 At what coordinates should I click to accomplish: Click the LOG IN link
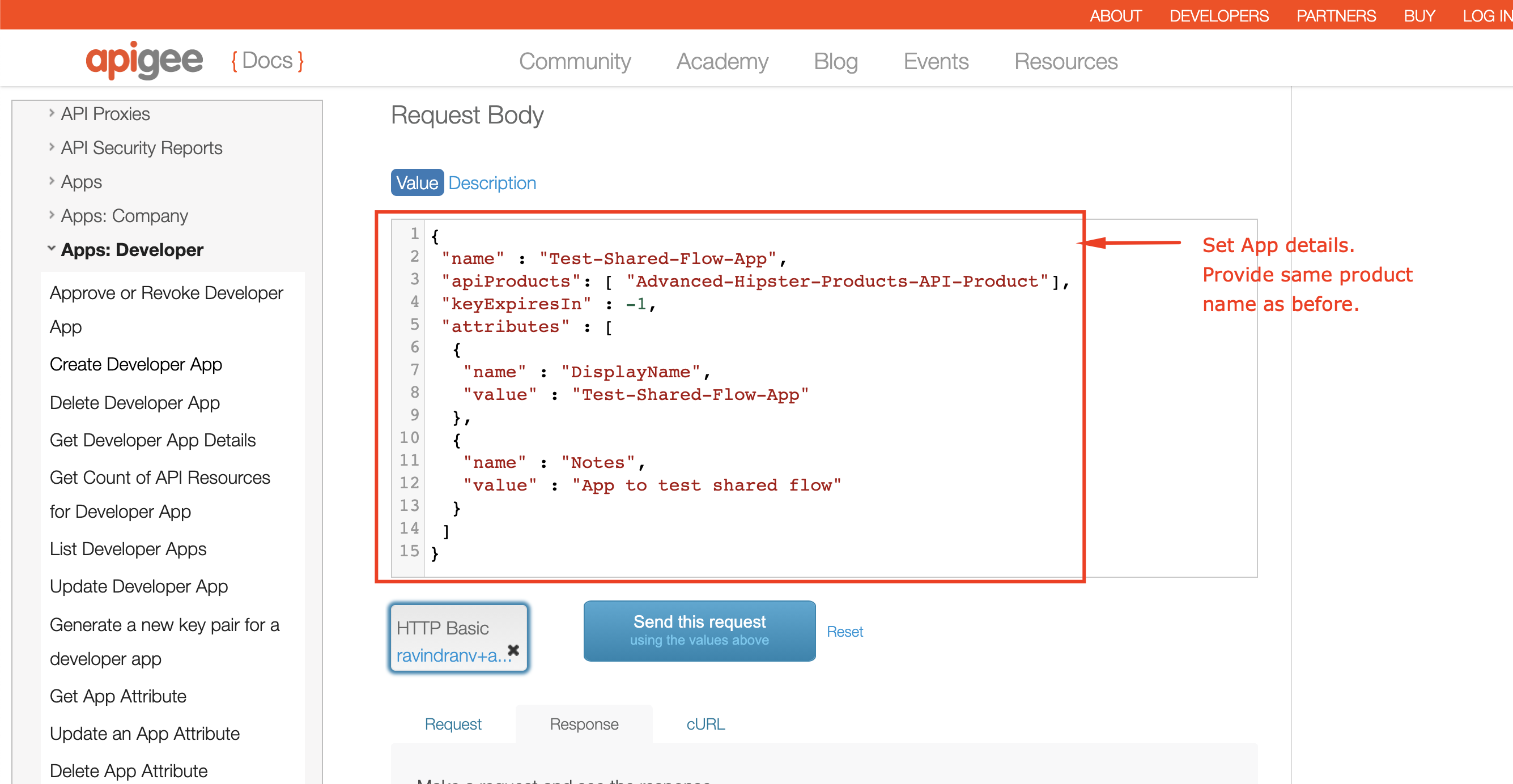[x=1487, y=15]
